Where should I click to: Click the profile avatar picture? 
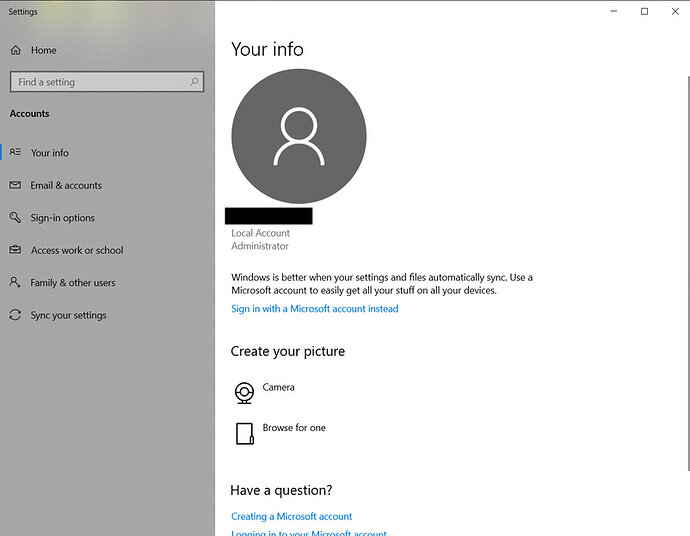(299, 136)
